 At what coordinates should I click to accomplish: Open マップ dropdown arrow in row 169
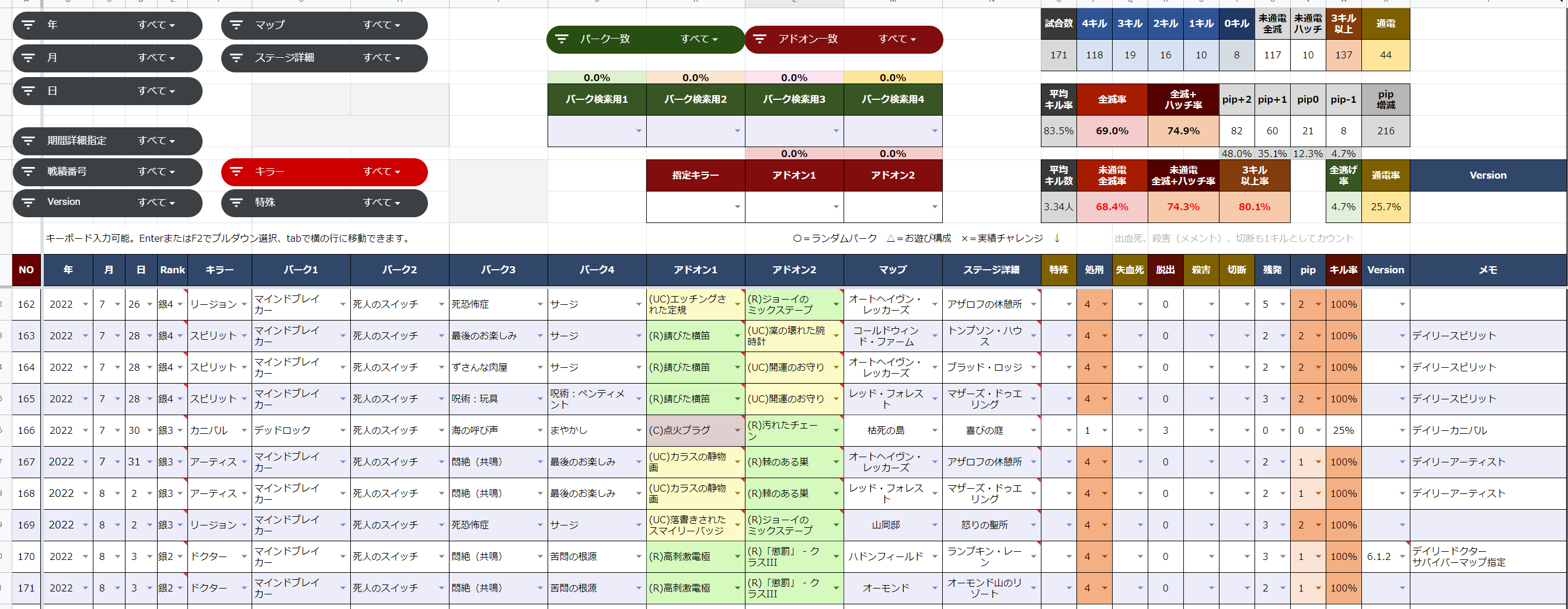pos(935,525)
